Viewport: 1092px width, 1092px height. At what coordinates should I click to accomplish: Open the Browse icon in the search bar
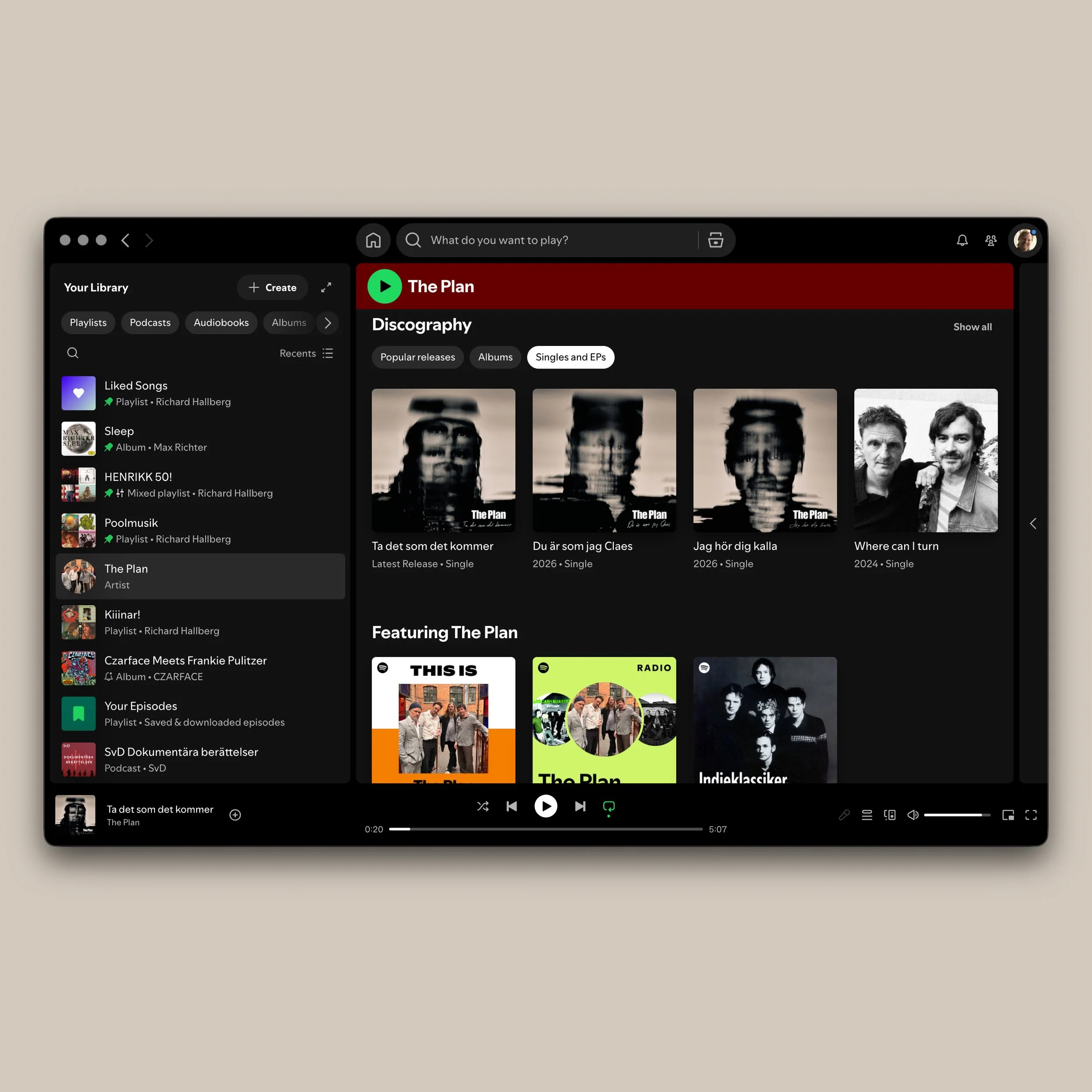click(715, 240)
